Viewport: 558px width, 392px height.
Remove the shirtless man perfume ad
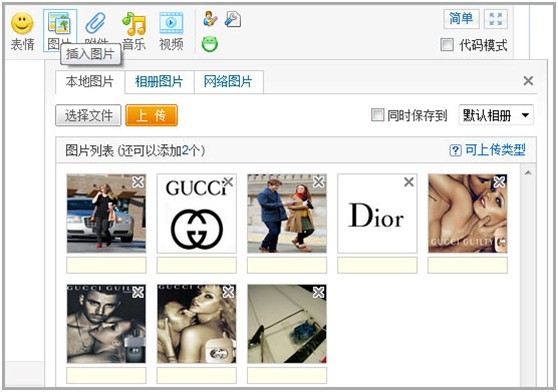pyautogui.click(x=138, y=292)
